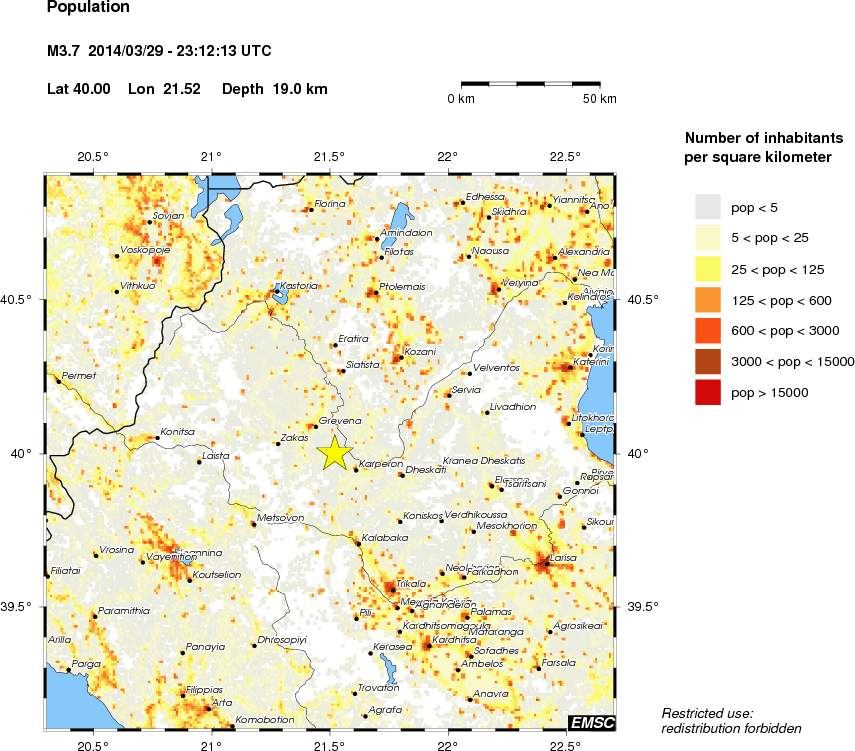Pick the Katerini city marker
The image size is (855, 751).
click(x=569, y=368)
